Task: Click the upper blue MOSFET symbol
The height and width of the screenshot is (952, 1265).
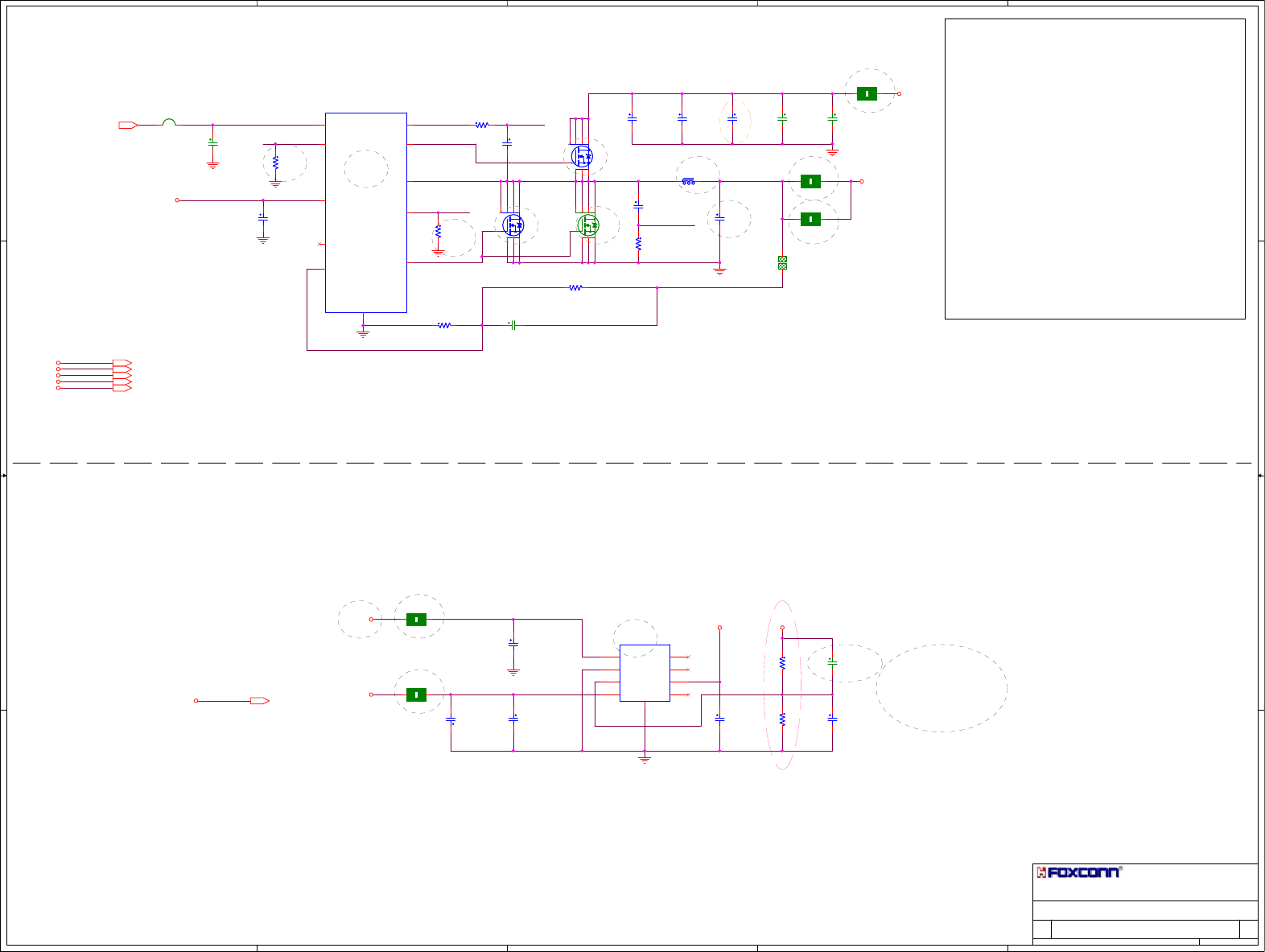Action: tap(582, 155)
